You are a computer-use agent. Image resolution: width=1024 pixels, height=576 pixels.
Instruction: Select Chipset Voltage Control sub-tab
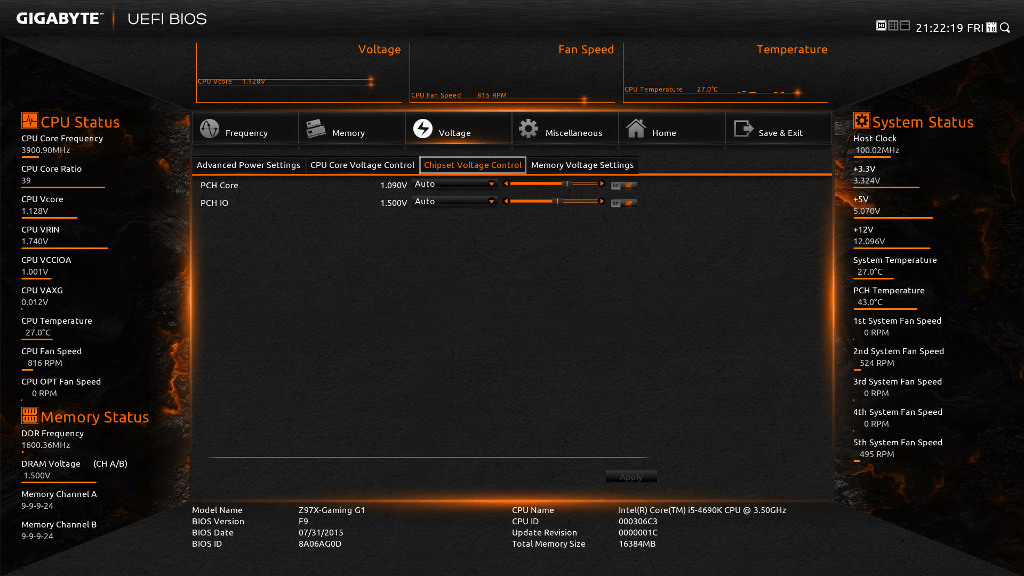point(473,165)
